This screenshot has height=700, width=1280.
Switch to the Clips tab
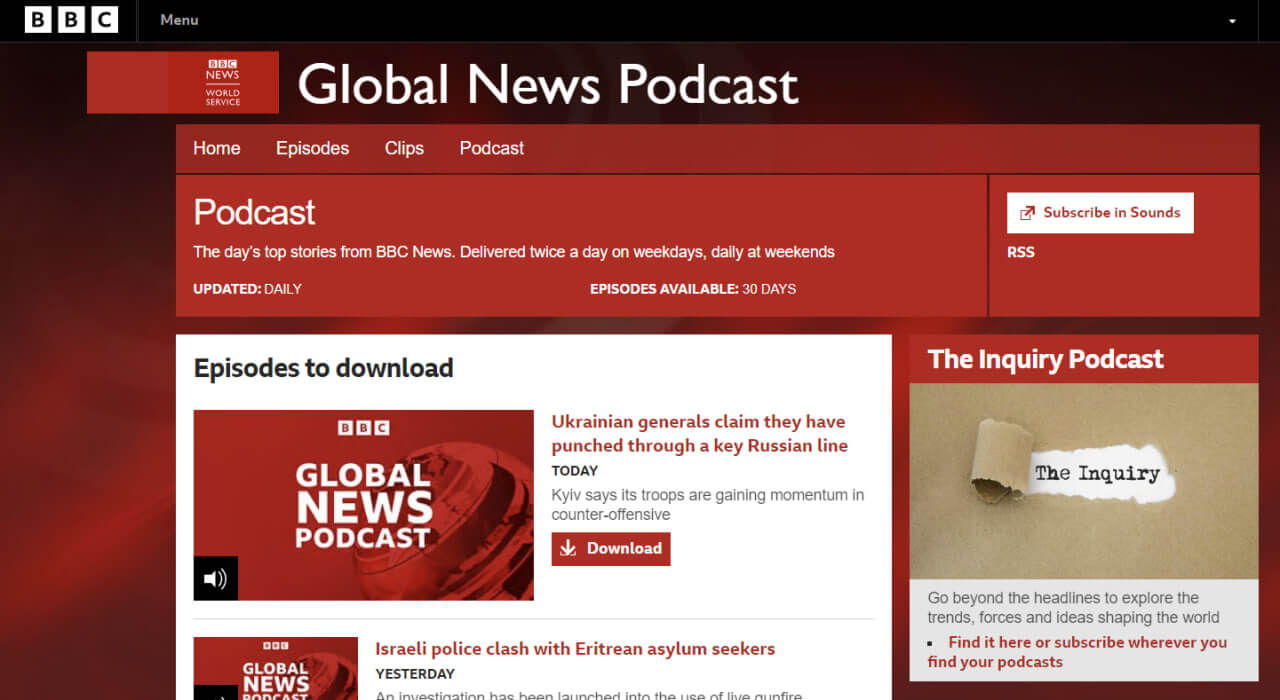tap(404, 148)
